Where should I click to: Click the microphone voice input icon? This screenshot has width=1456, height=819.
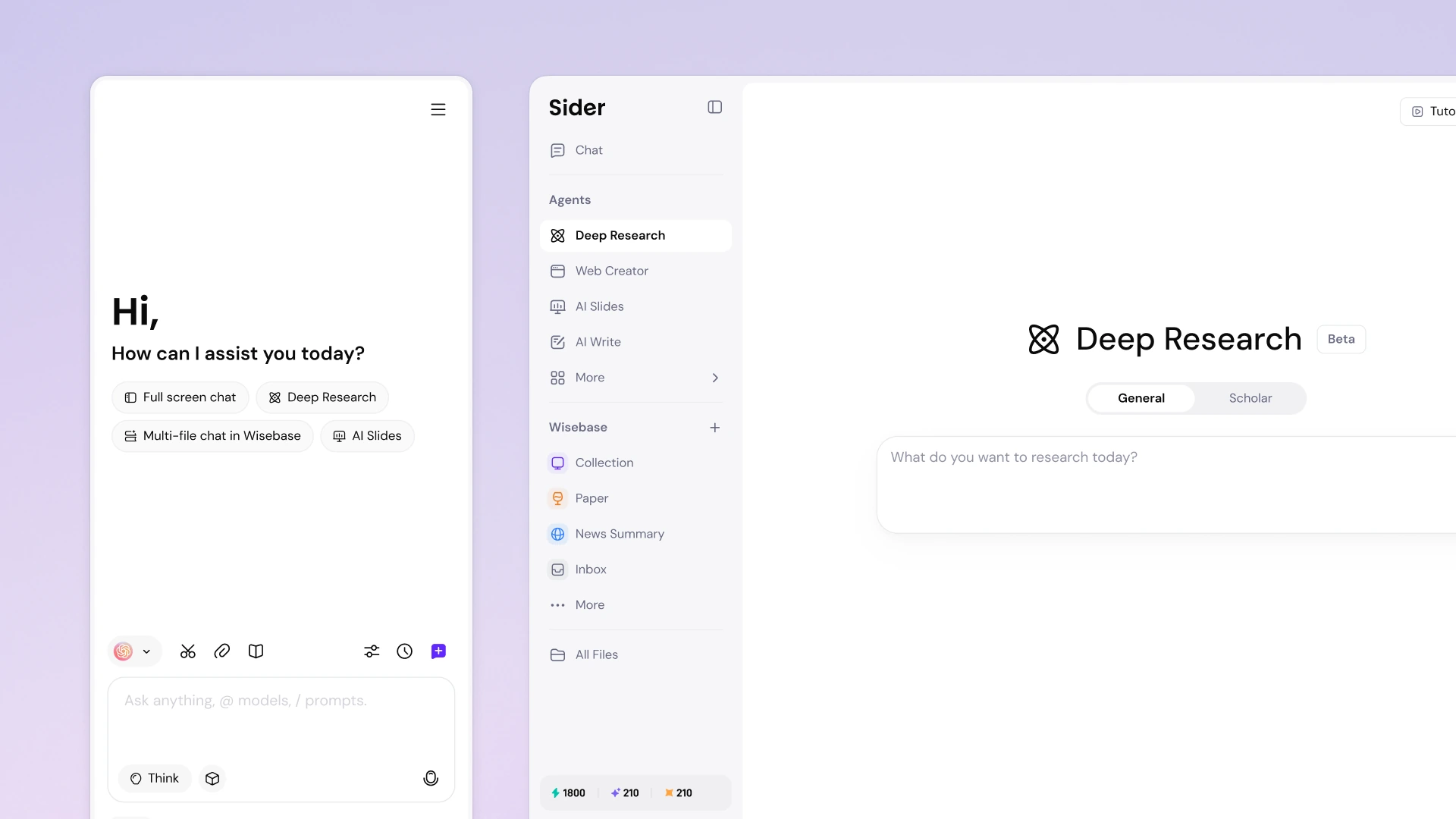[x=431, y=778]
